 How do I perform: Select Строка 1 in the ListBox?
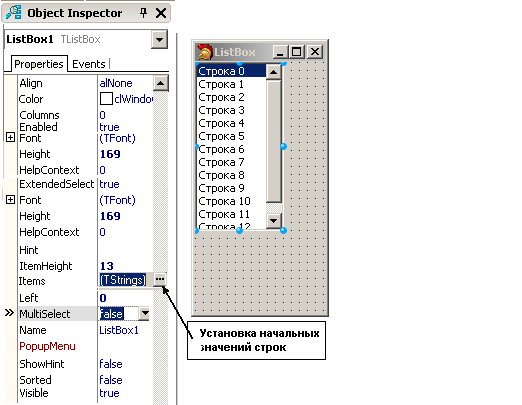tap(232, 84)
